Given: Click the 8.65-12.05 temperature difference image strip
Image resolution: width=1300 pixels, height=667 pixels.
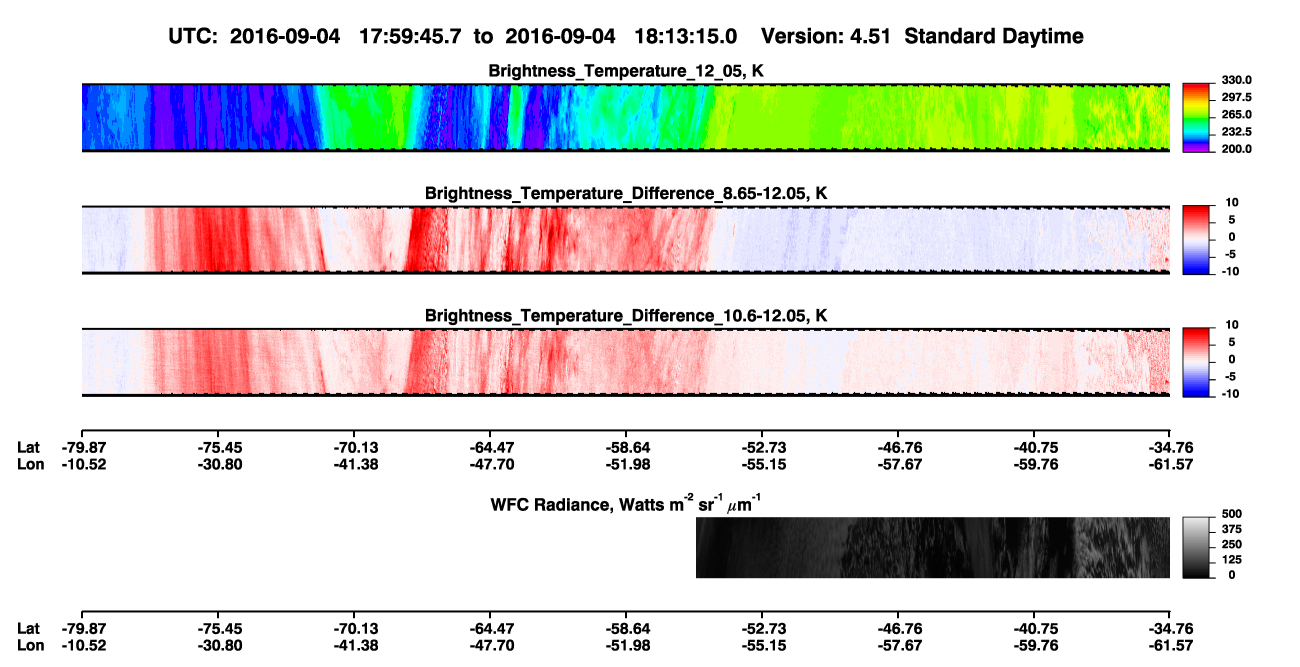Looking at the screenshot, I should pos(625,240).
